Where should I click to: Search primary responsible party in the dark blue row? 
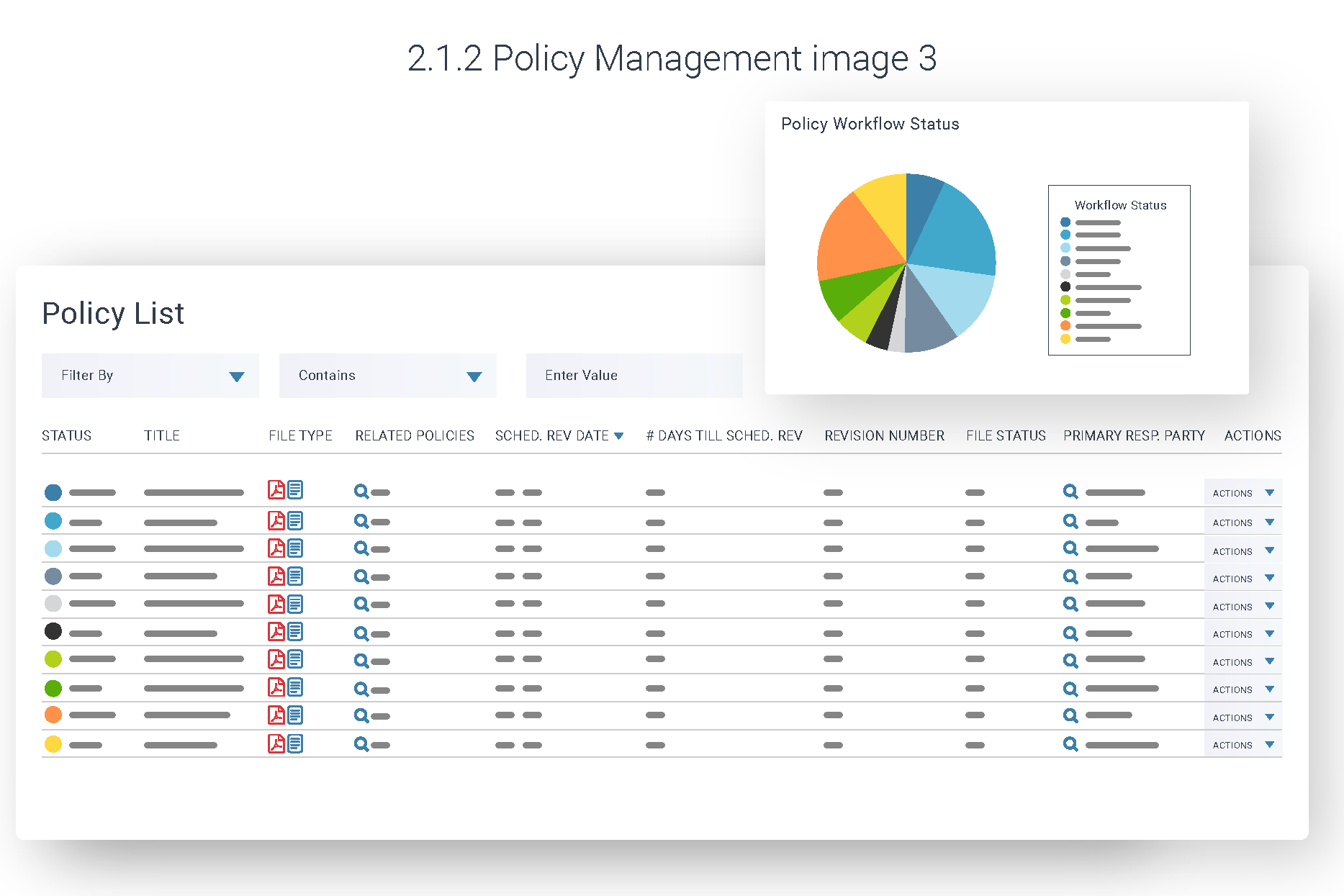coord(1070,492)
